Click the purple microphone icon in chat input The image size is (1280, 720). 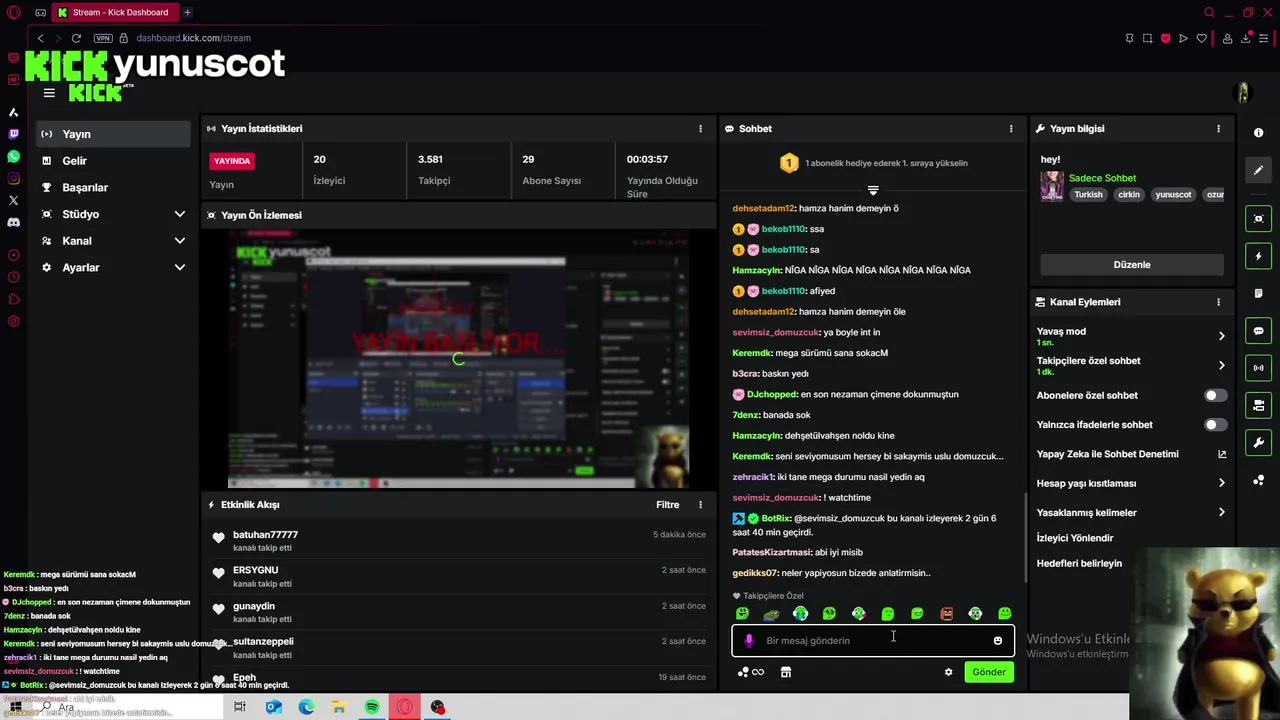[749, 641]
